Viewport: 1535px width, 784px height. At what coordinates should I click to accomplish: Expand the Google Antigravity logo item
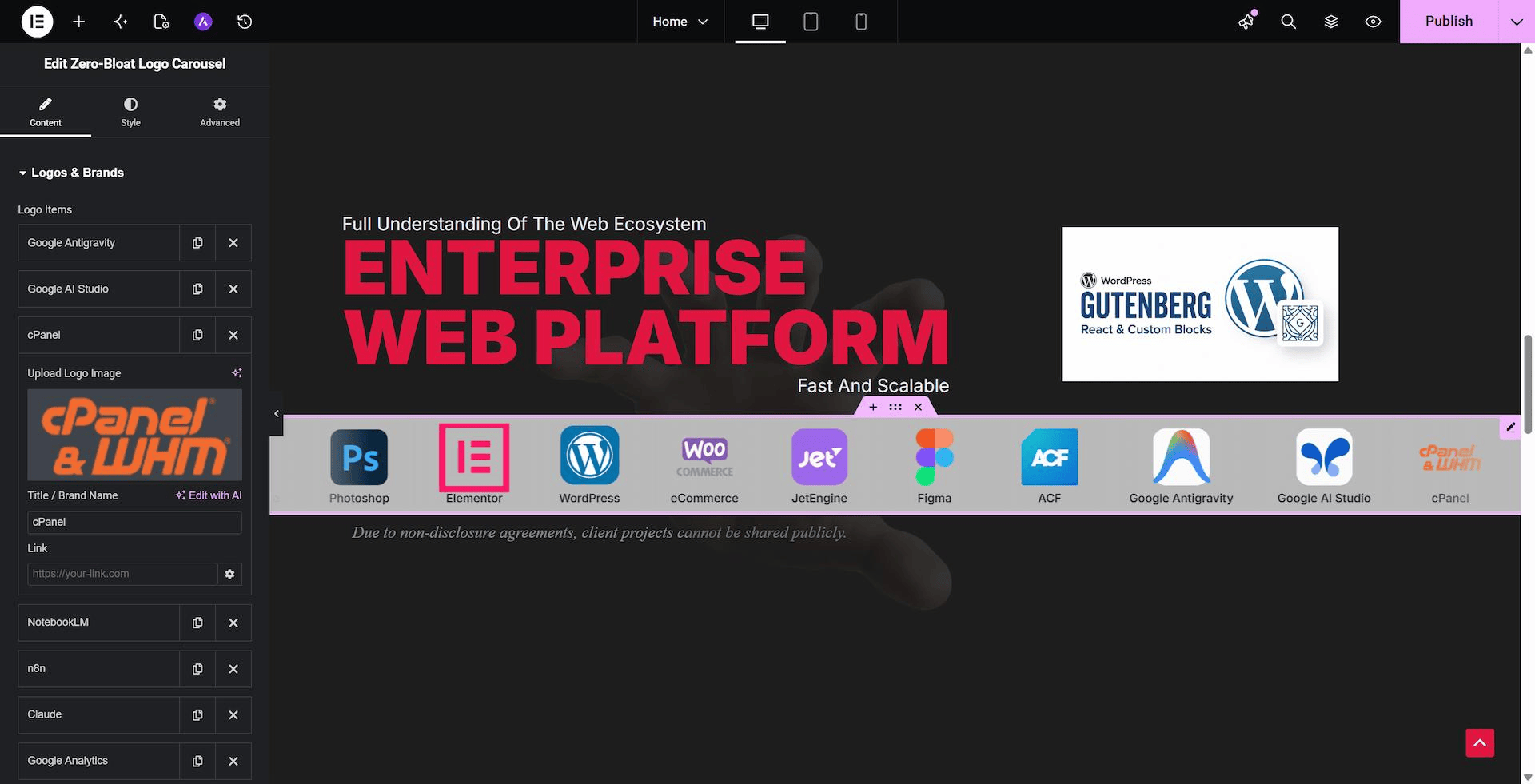[98, 243]
